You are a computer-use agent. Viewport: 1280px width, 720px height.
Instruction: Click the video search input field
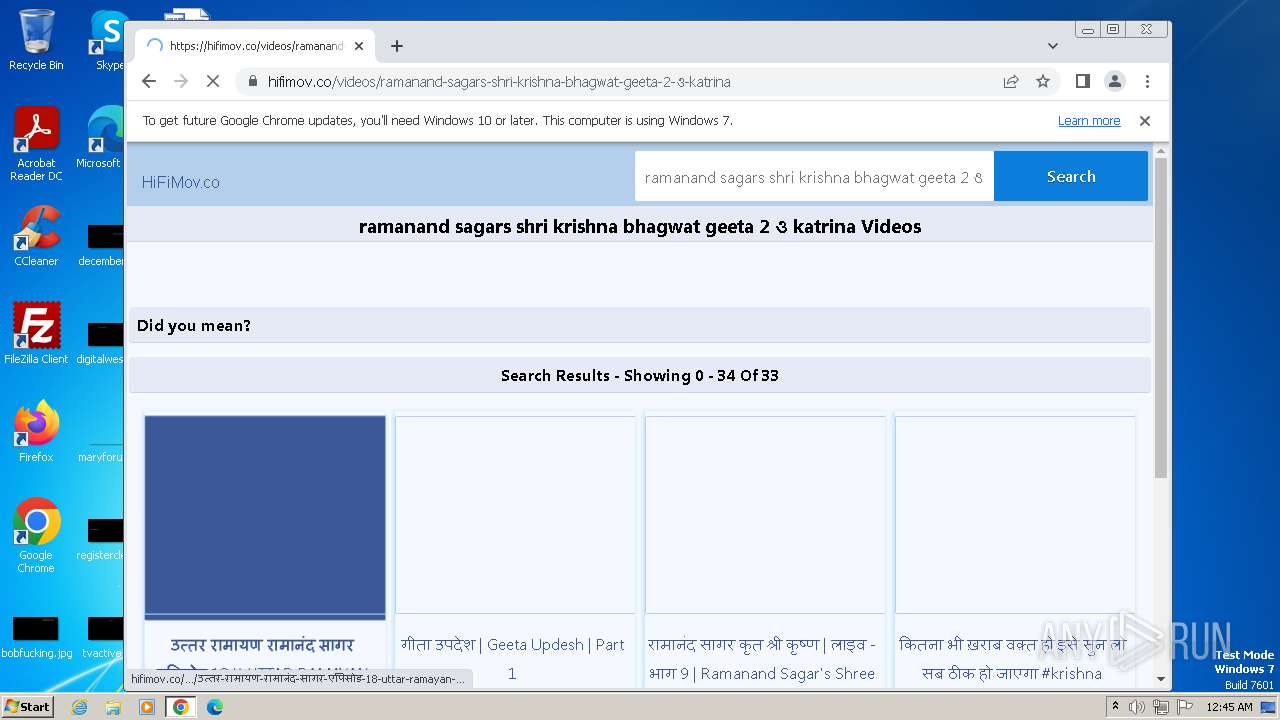(x=814, y=177)
